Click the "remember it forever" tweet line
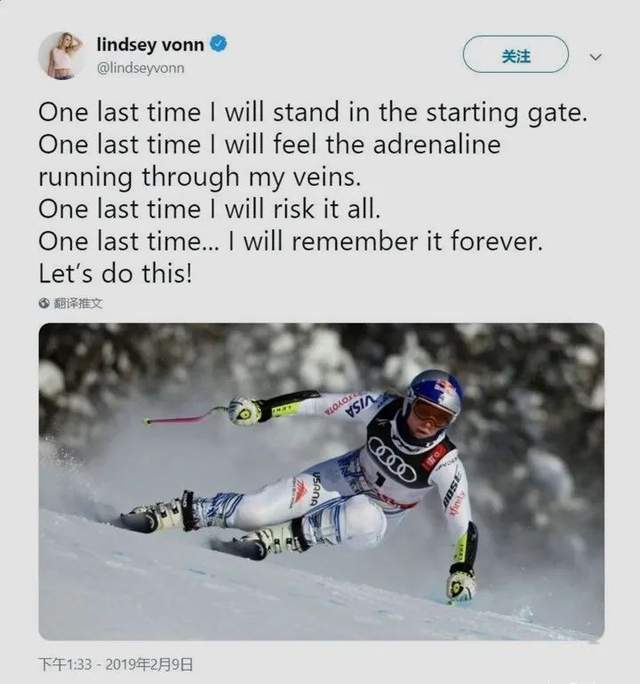This screenshot has height=684, width=640. [x=291, y=241]
